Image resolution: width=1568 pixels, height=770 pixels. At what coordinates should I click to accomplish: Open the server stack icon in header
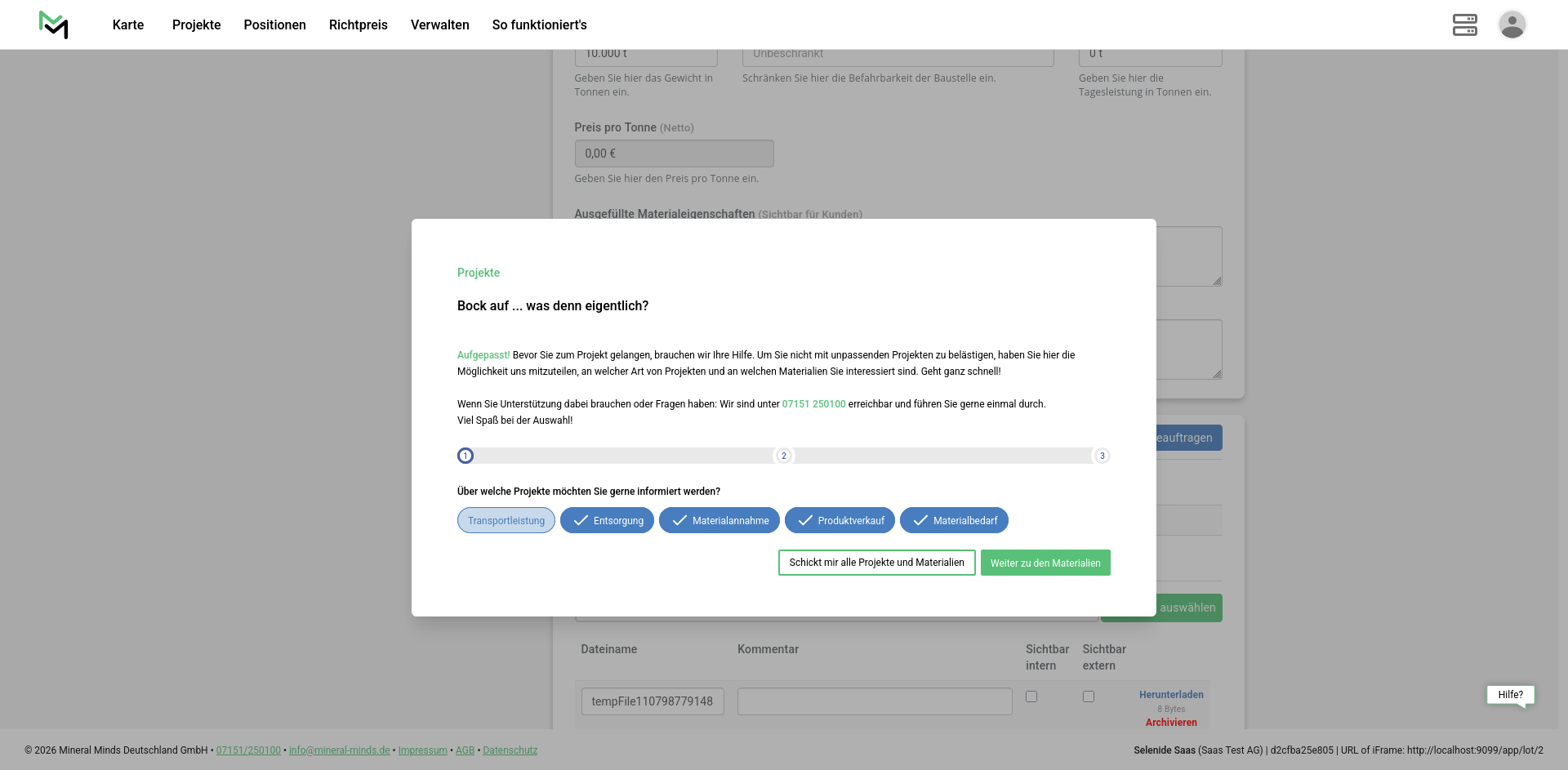point(1464,24)
